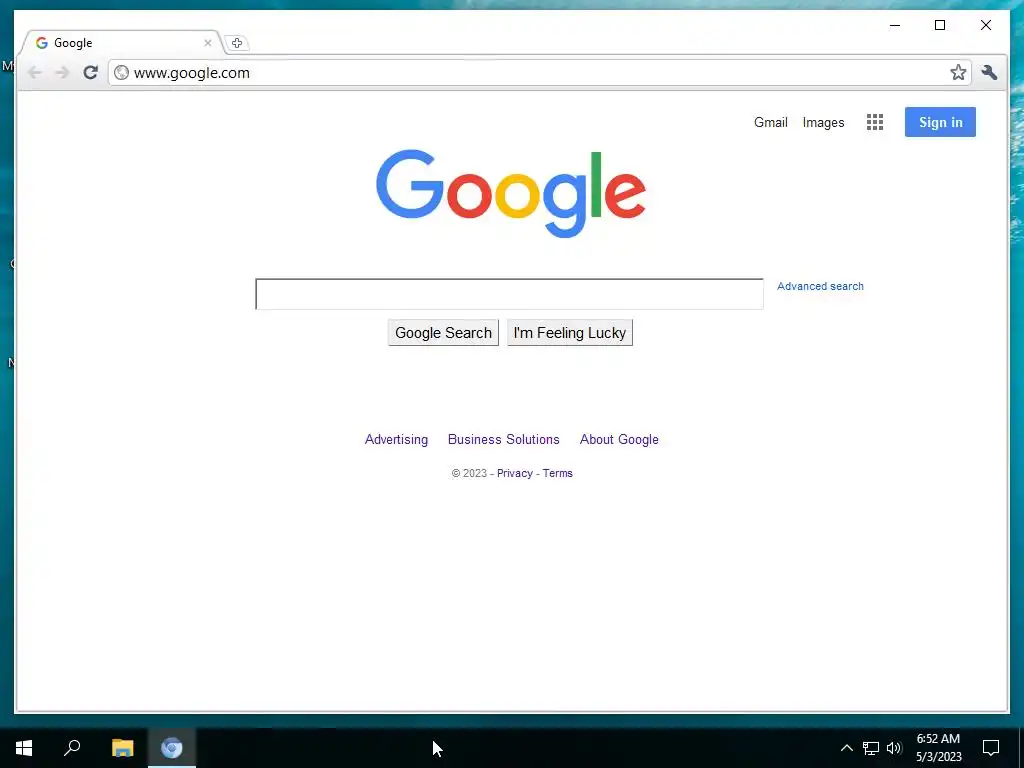Open the Windows Start menu
The height and width of the screenshot is (768, 1024).
pyautogui.click(x=24, y=748)
